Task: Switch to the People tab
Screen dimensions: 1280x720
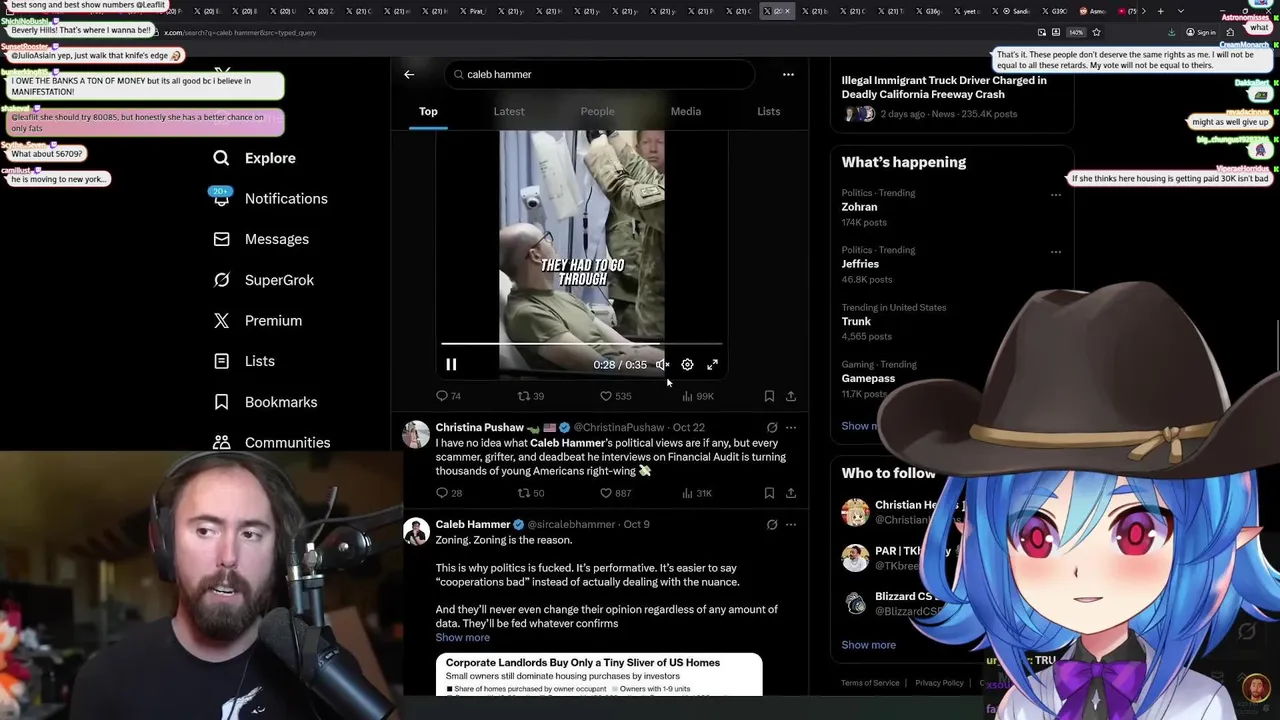Action: (x=597, y=111)
